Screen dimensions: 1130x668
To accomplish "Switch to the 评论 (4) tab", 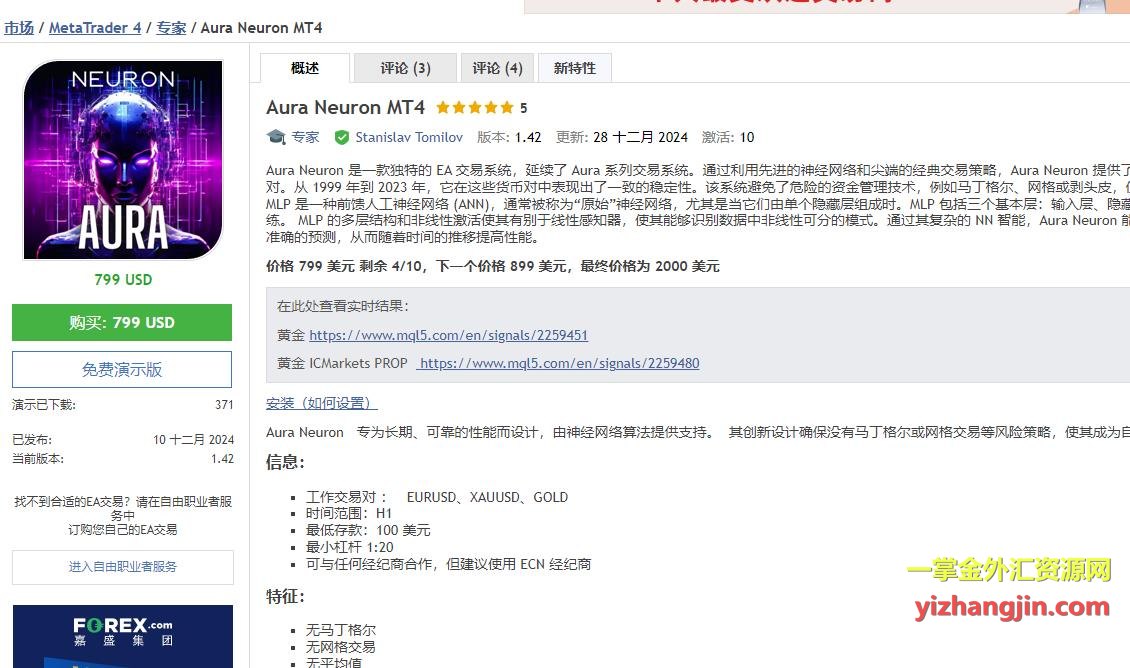I will (x=497, y=68).
